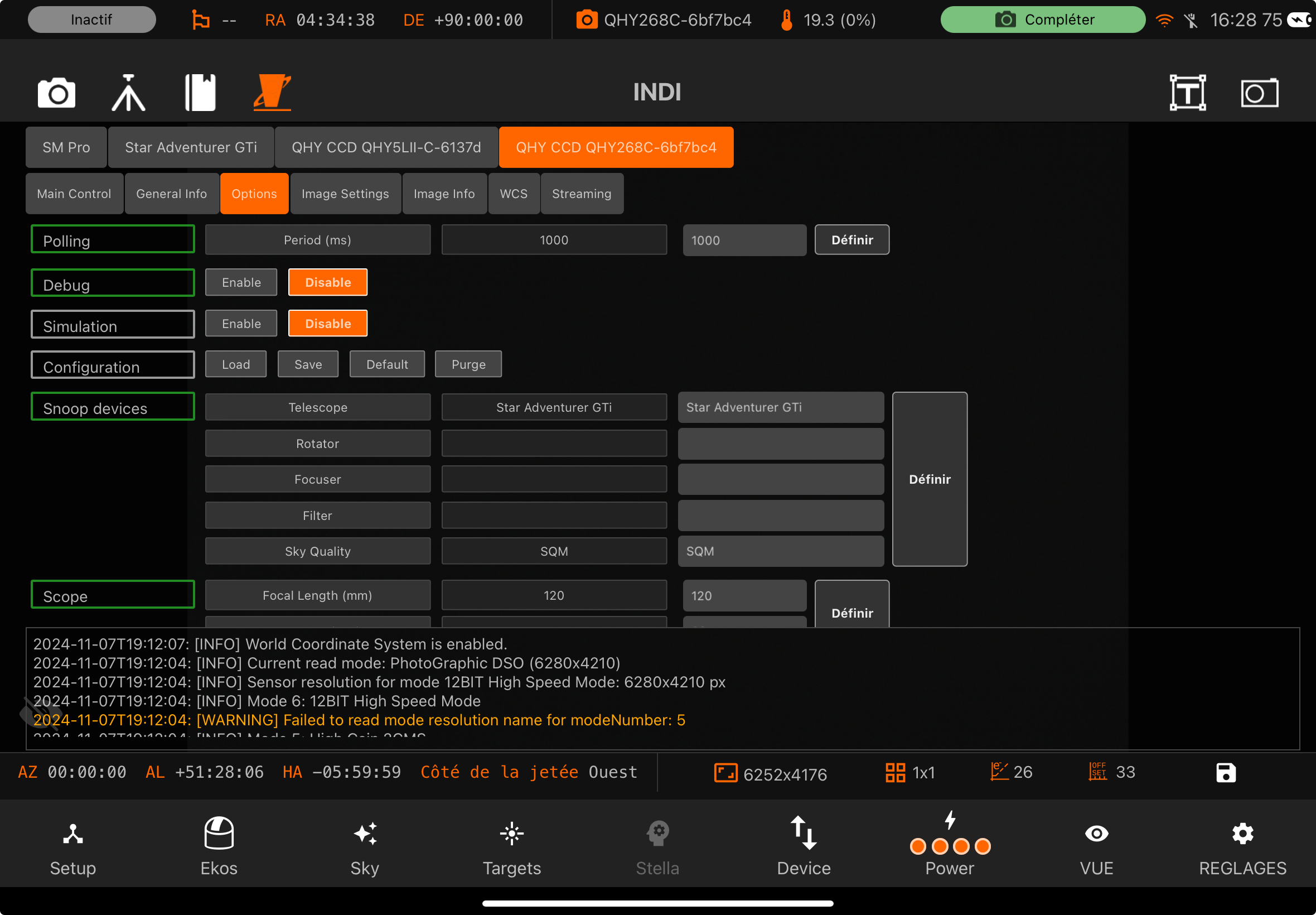Go to Targets in bottom bar

pos(511,845)
